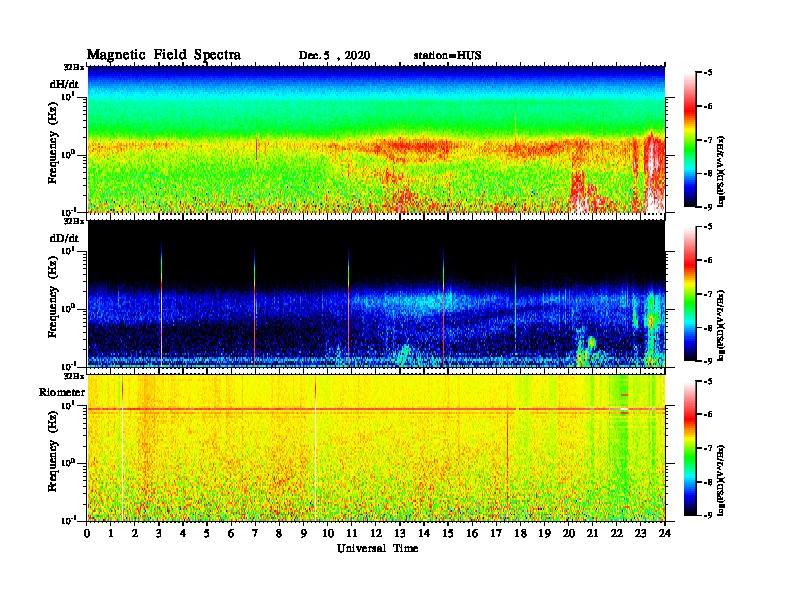Click the PSD units label beside dD/dt color bar

click(721, 325)
